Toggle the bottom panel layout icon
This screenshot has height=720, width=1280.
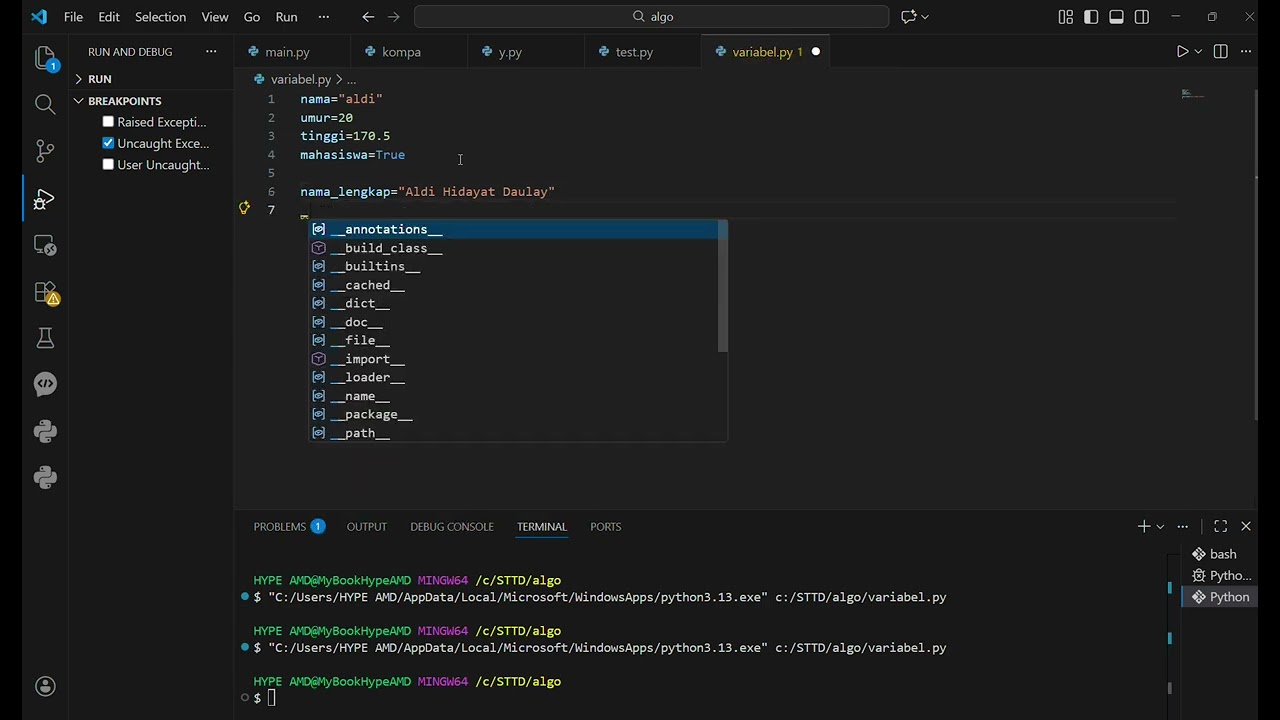click(x=1116, y=17)
